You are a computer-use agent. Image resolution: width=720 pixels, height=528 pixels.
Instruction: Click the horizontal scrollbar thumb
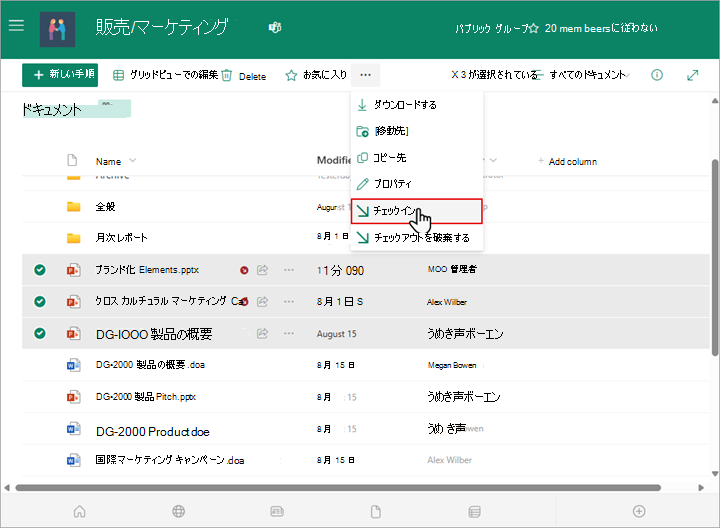(338, 488)
